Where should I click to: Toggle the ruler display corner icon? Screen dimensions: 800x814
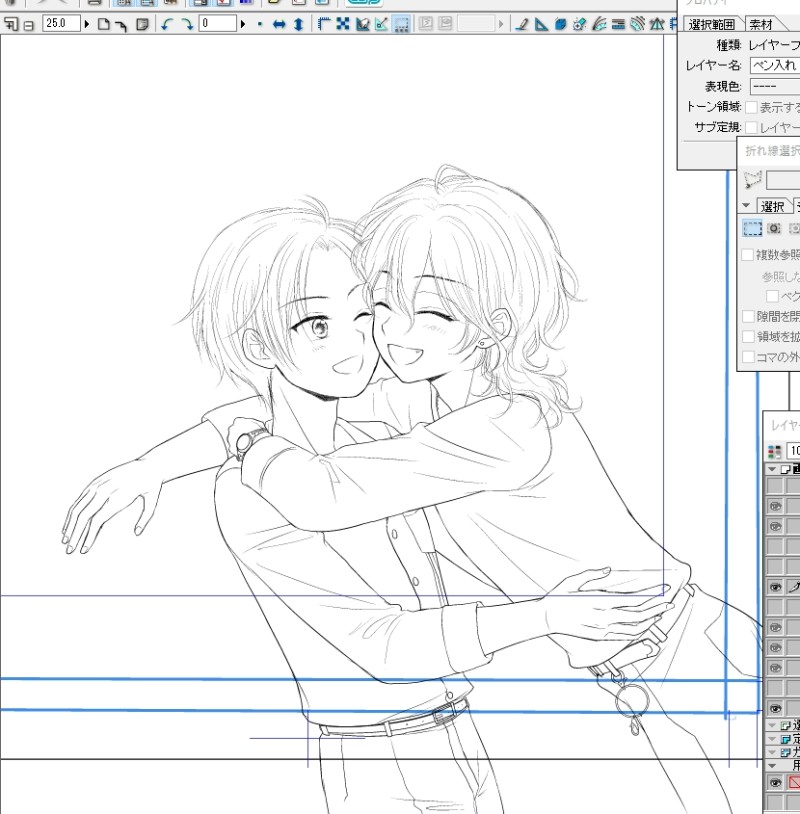(324, 24)
